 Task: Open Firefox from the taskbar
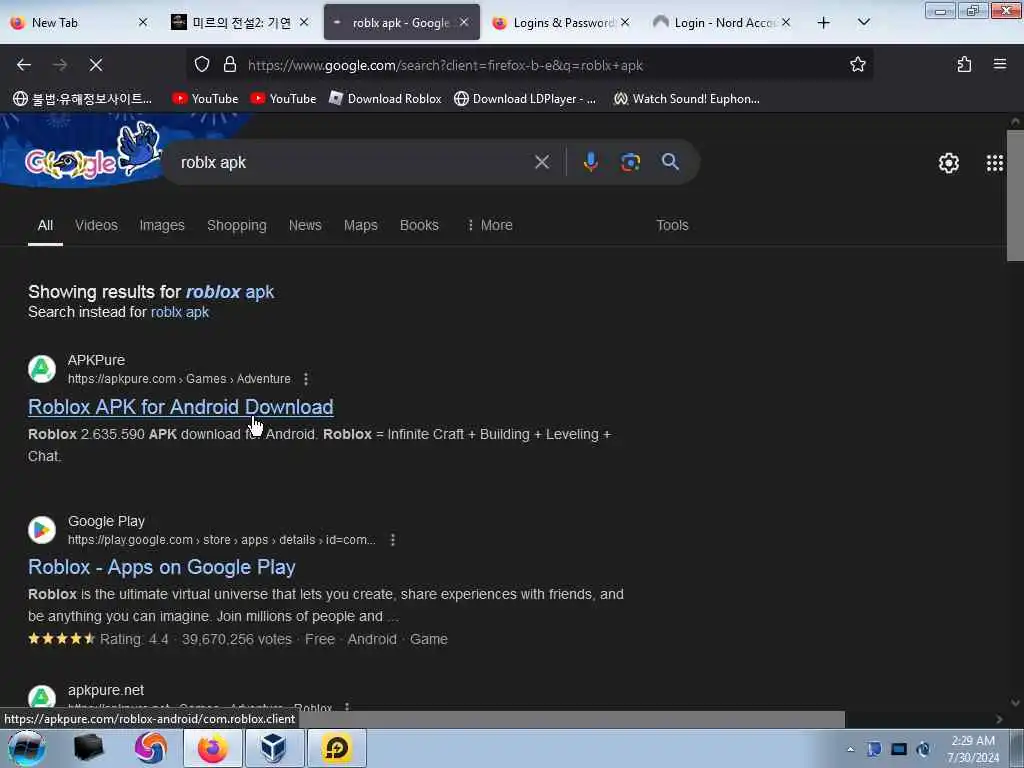tap(213, 748)
